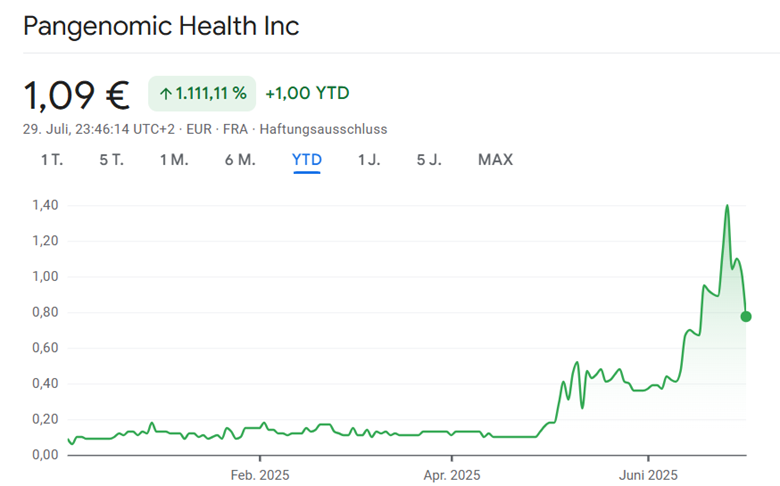This screenshot has height=486, width=780.
Task: Click the chart's highest peak
Action: point(727,206)
